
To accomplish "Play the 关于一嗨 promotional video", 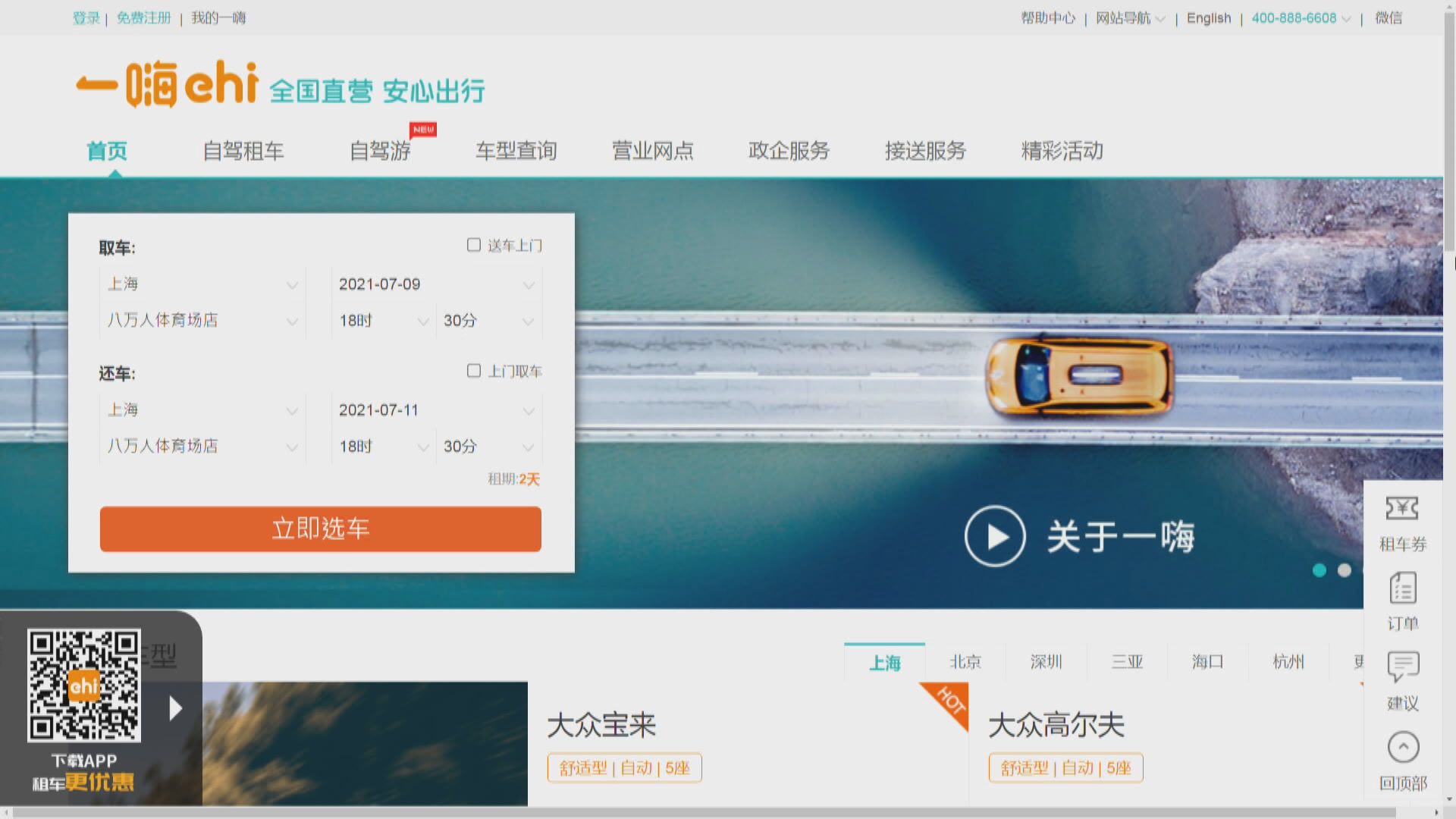I will click(x=994, y=536).
